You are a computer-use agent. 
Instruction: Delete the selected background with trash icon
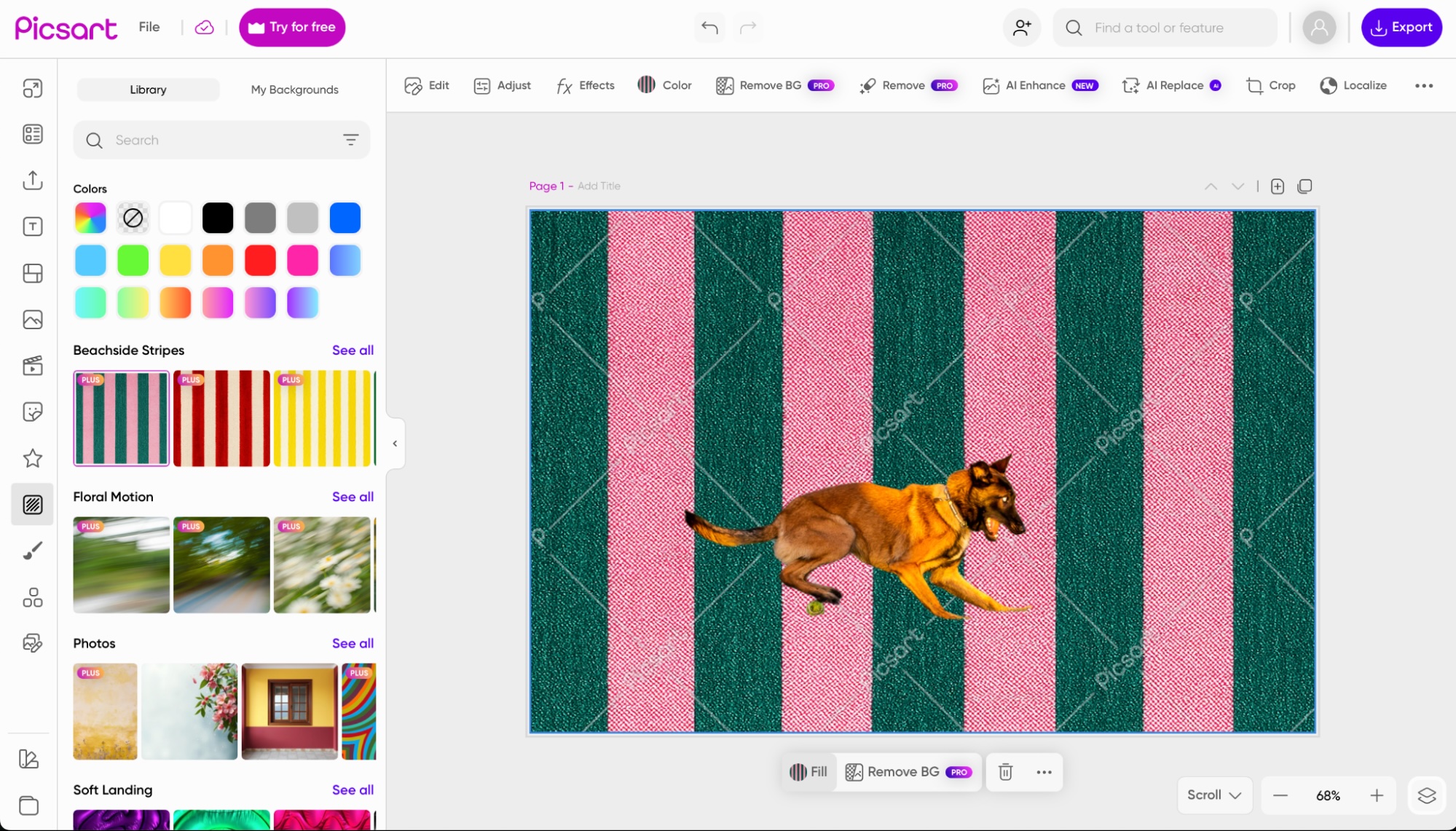coord(1005,772)
